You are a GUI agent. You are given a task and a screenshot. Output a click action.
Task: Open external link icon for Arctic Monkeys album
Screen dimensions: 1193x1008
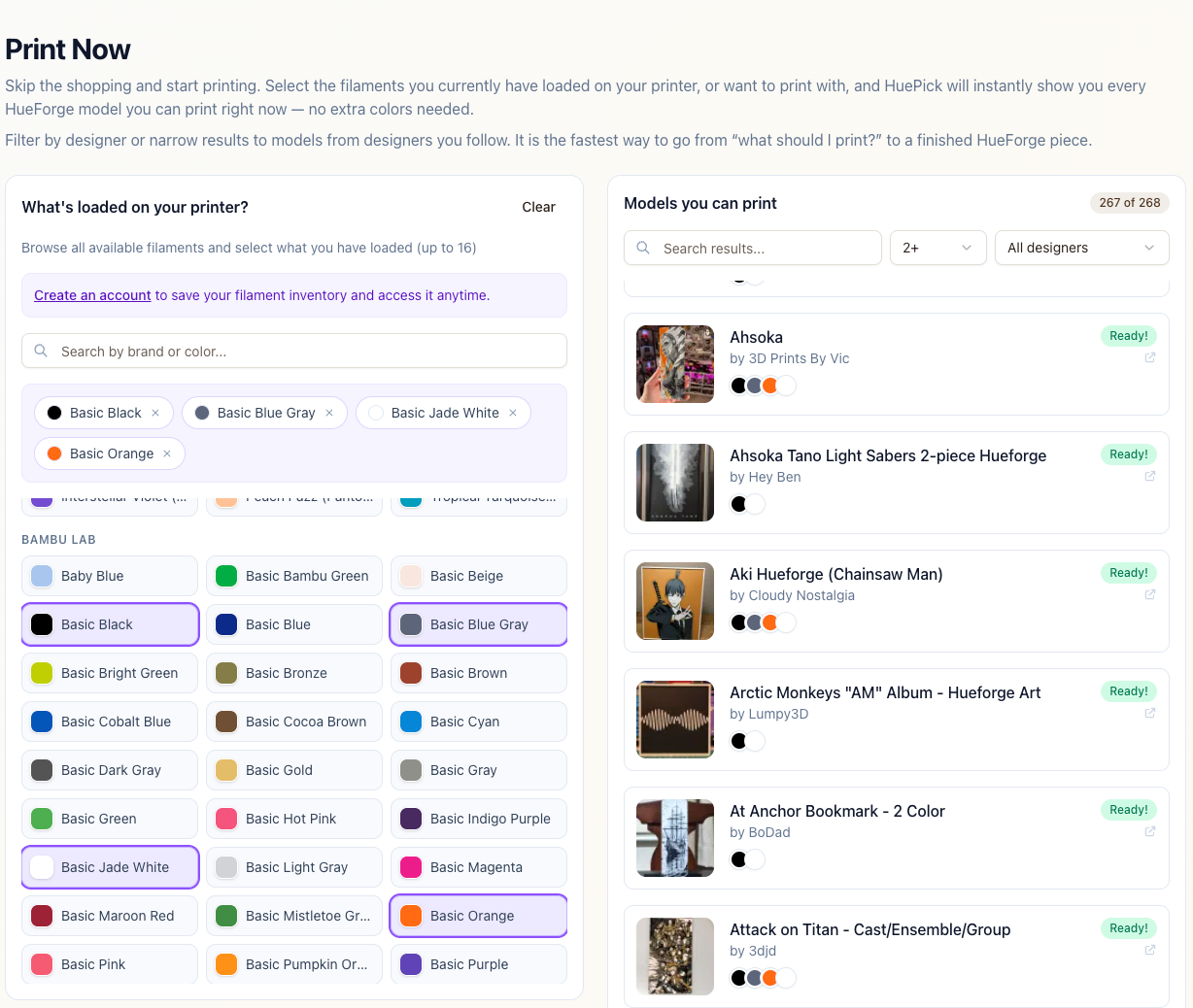coord(1150,714)
